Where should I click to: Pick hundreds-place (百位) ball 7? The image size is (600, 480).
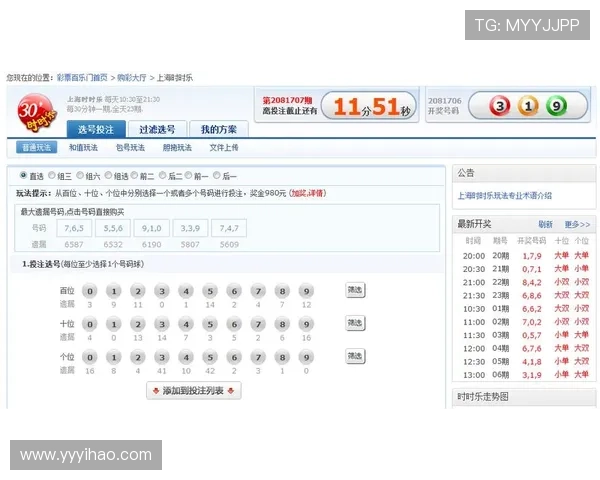258,291
